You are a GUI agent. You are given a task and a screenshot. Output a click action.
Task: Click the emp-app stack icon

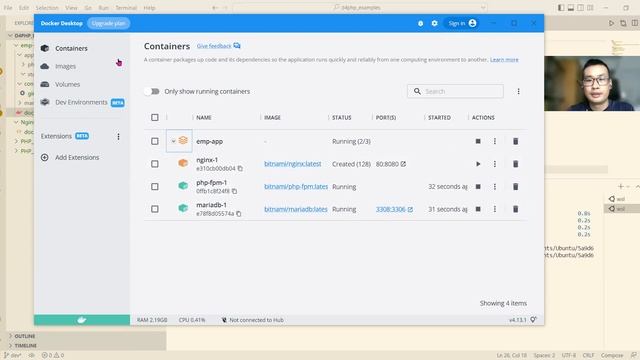183,141
